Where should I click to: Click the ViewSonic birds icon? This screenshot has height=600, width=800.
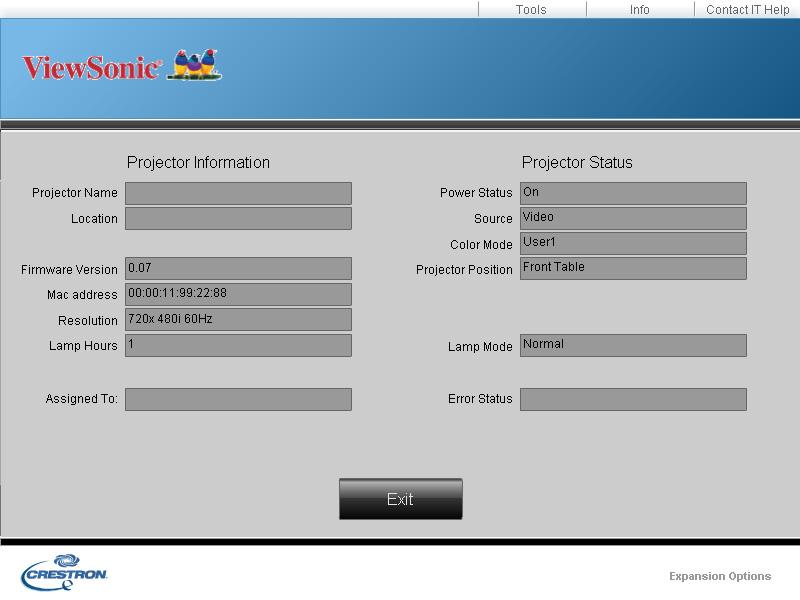(x=195, y=65)
